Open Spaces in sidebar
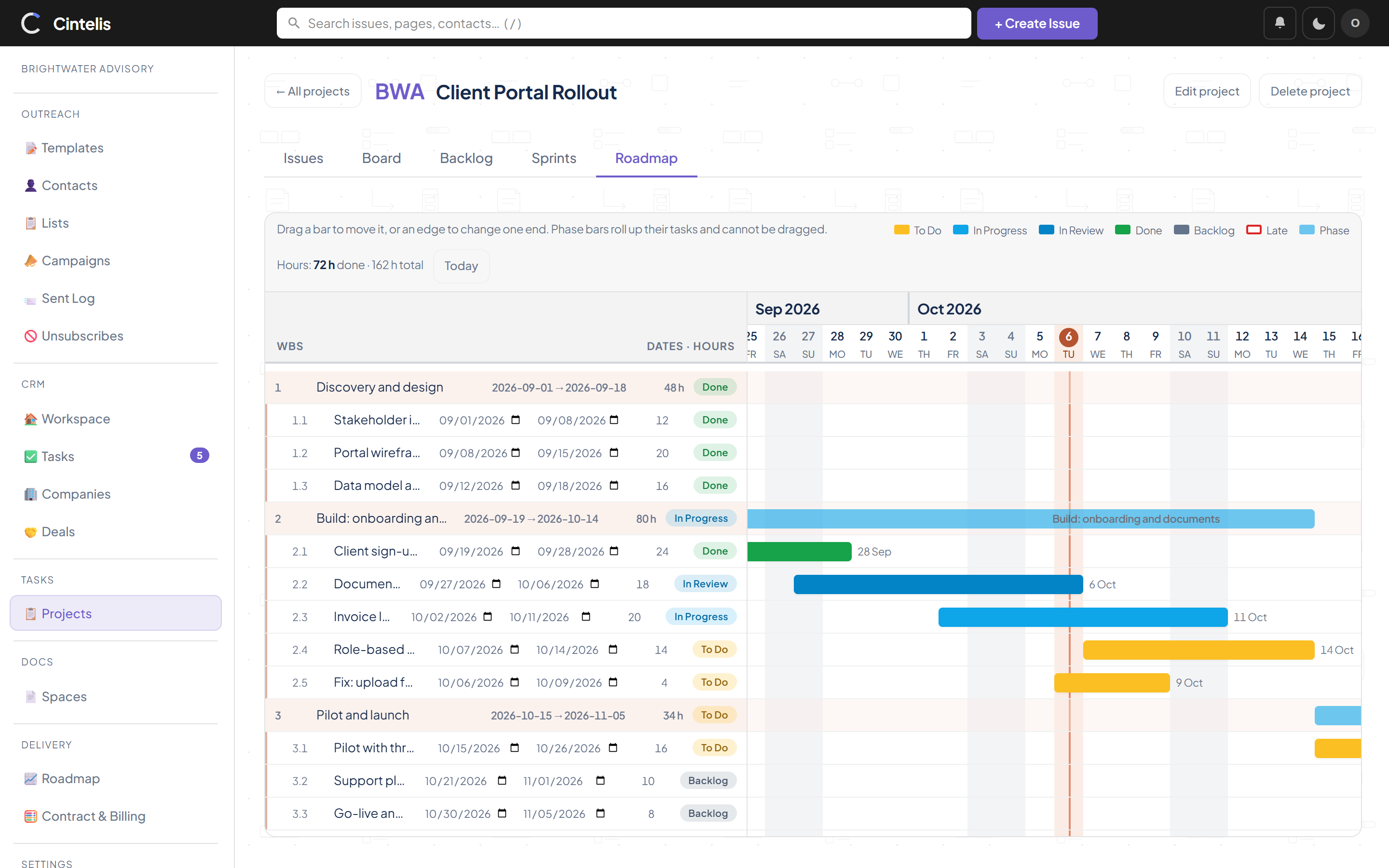This screenshot has height=868, width=1389. (x=116, y=697)
